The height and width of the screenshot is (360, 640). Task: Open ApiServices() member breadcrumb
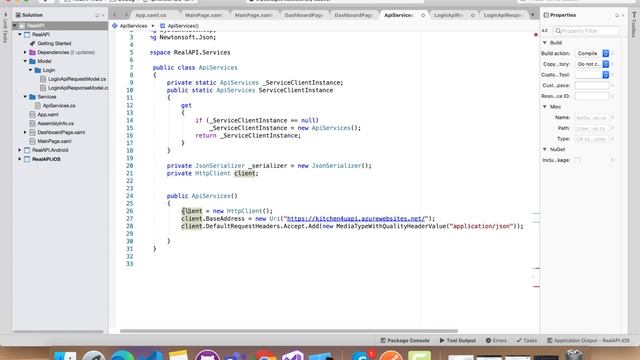(179, 26)
